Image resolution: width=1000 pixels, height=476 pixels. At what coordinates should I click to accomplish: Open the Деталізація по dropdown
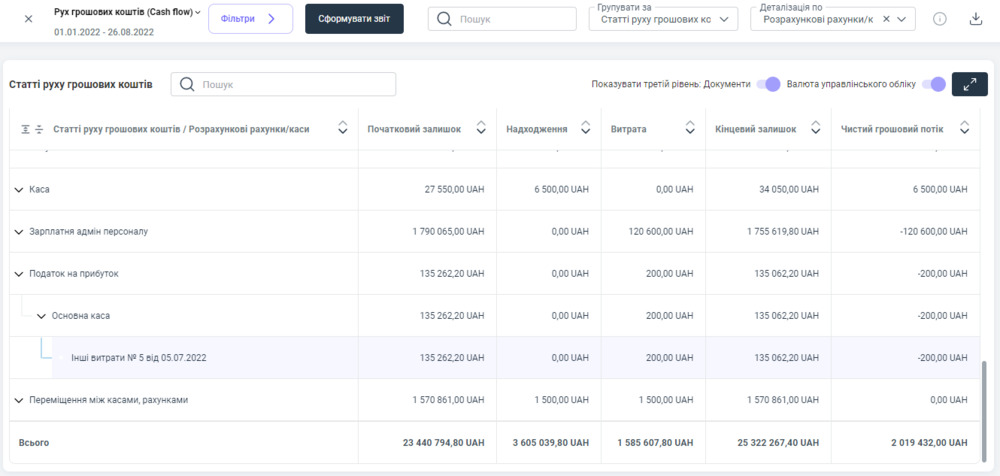(x=902, y=19)
